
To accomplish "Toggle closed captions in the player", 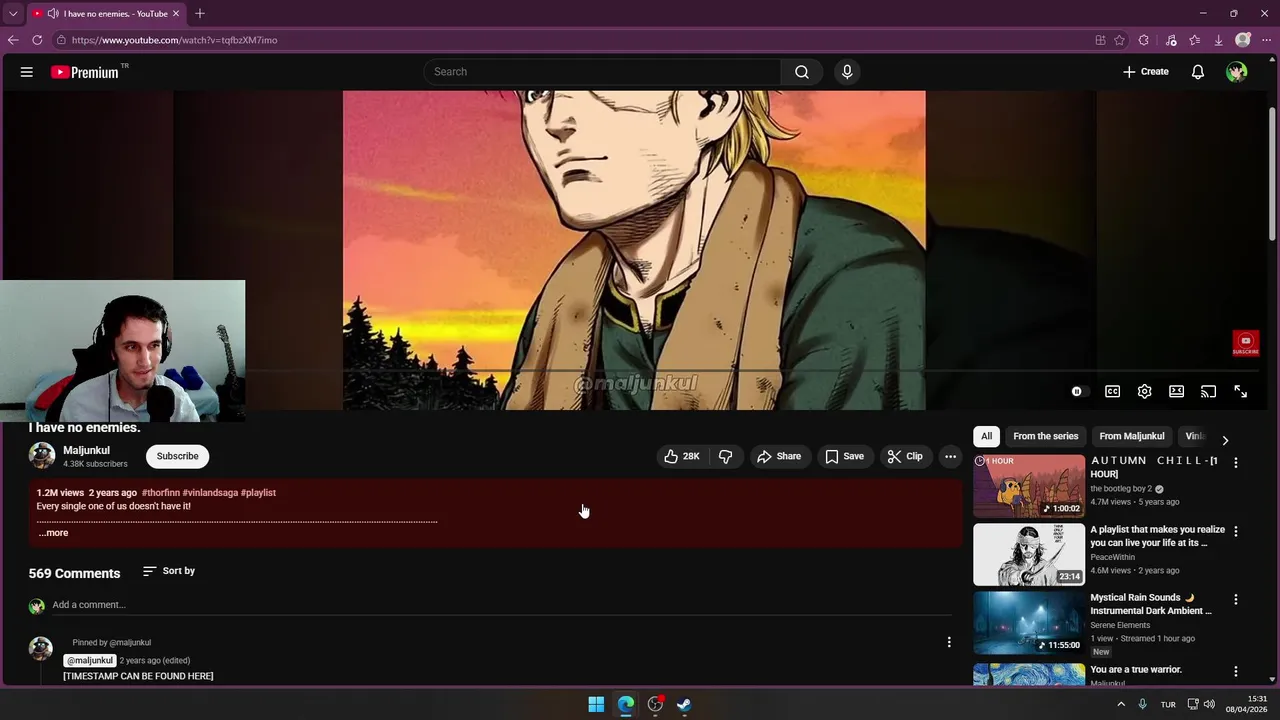I will coord(1112,392).
